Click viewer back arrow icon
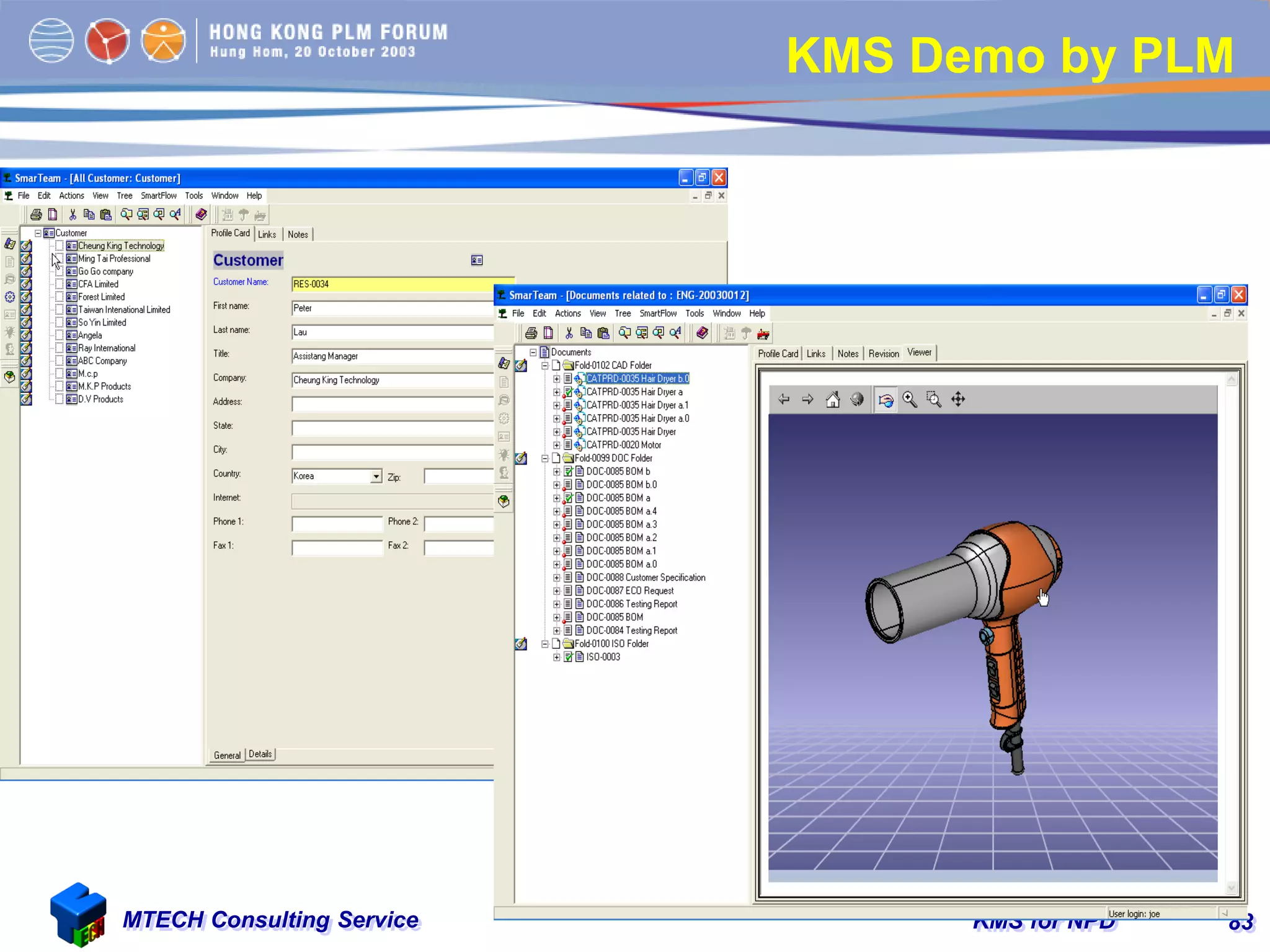The height and width of the screenshot is (952, 1270). coord(784,400)
